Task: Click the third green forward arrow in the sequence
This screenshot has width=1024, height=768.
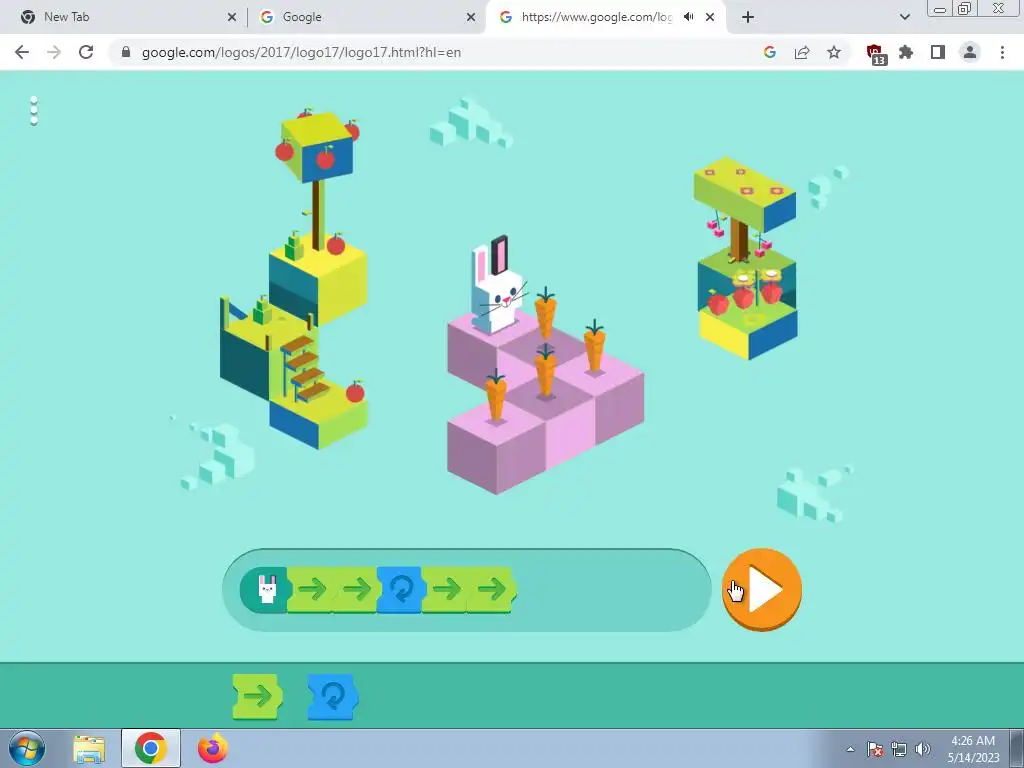Action: (x=446, y=590)
